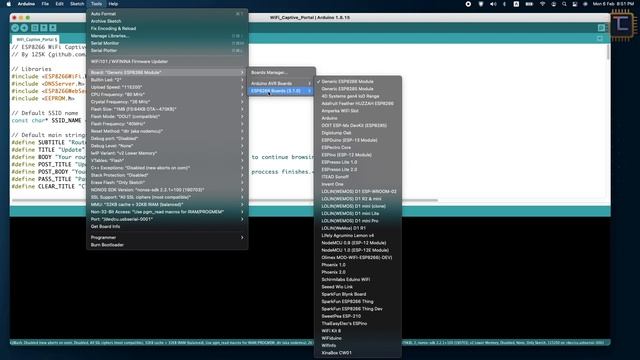Open the Edit menu
Screen dimensions: 640x360
[60, 4]
